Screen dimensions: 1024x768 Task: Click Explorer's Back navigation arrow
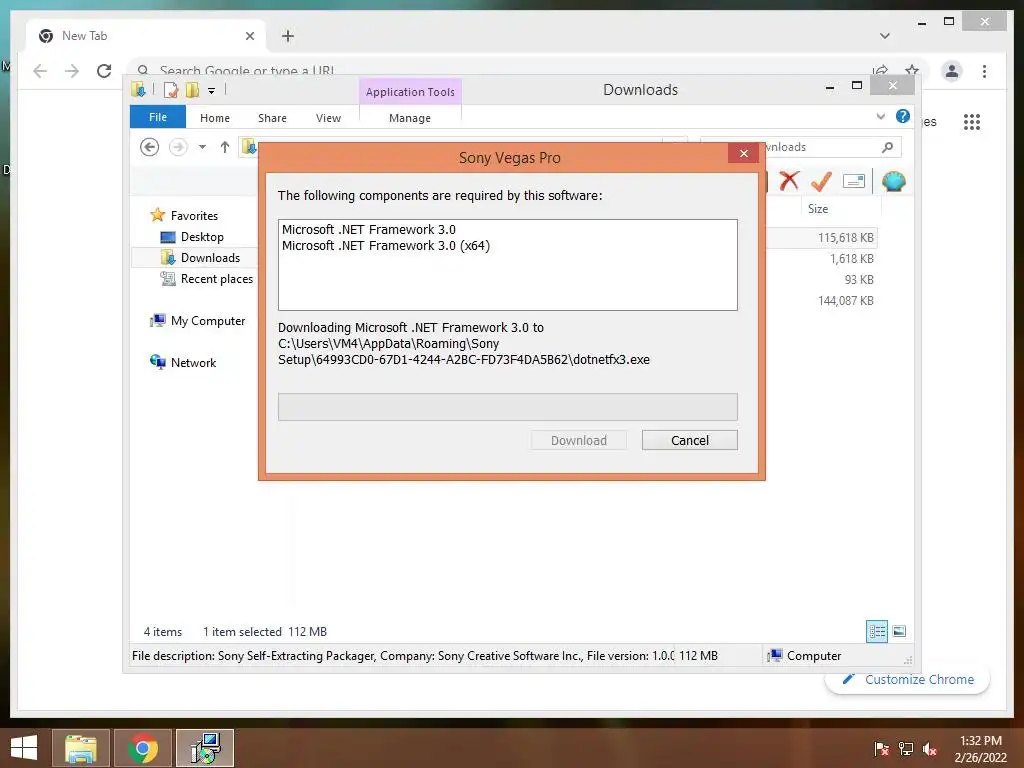tap(150, 147)
